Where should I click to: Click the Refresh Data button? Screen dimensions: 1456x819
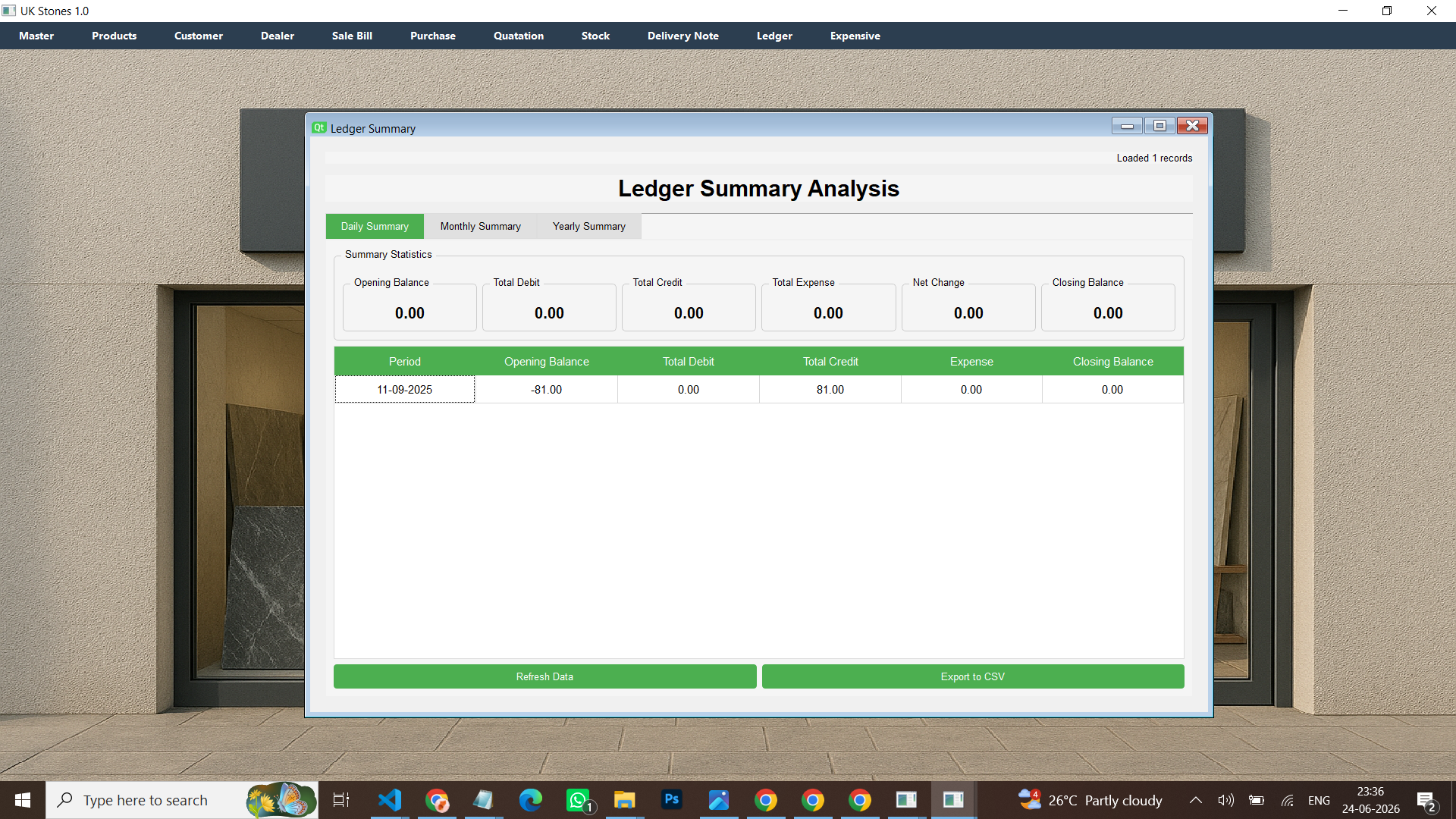pyautogui.click(x=545, y=676)
